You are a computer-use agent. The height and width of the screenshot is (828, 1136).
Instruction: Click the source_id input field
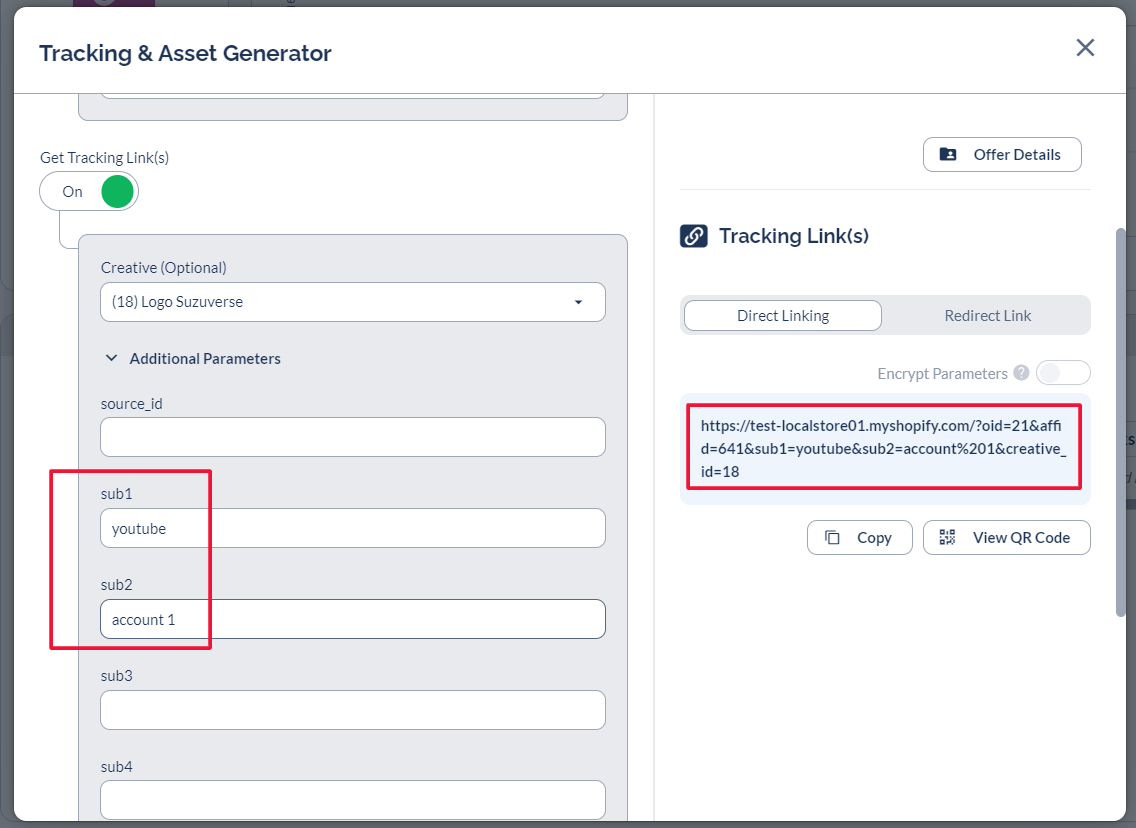pos(352,438)
